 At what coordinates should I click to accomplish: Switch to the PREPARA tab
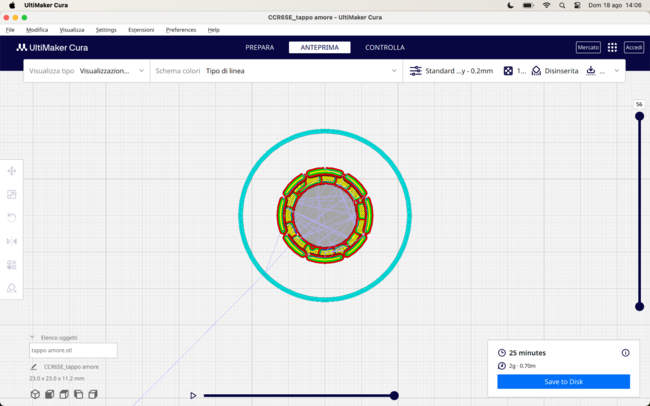259,47
